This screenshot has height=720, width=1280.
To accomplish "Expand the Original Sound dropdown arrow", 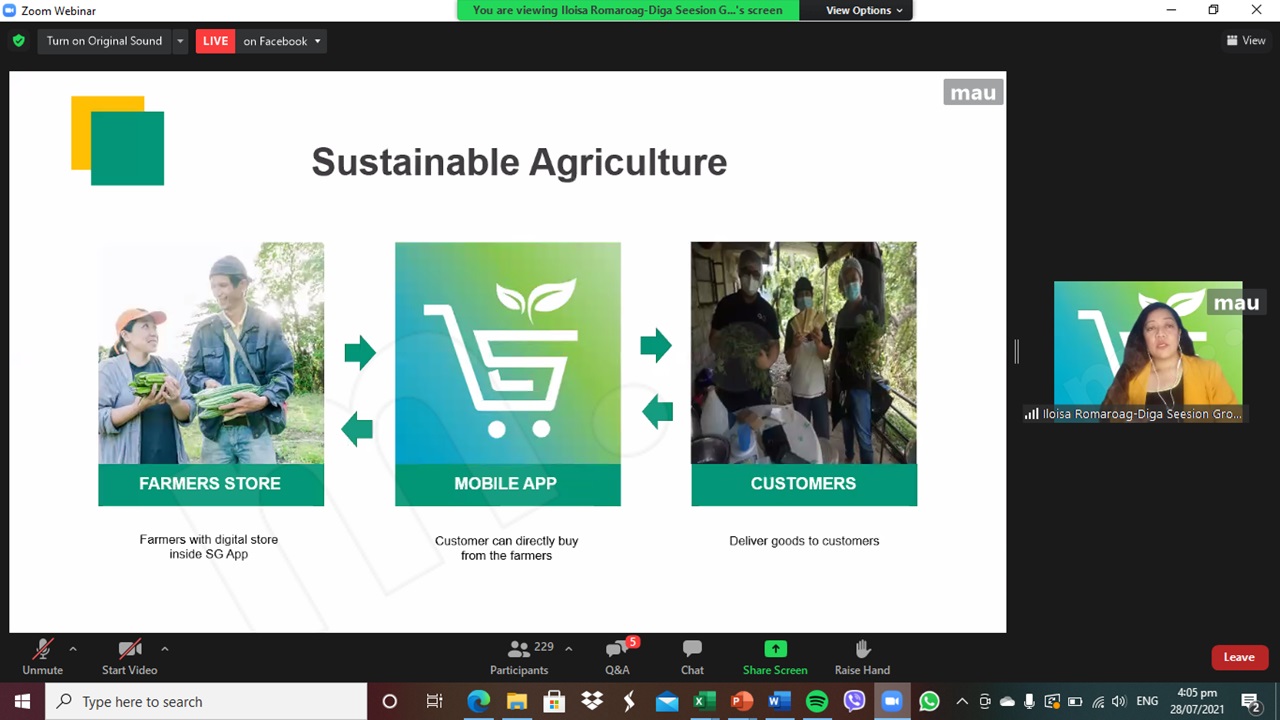I will click(x=180, y=41).
